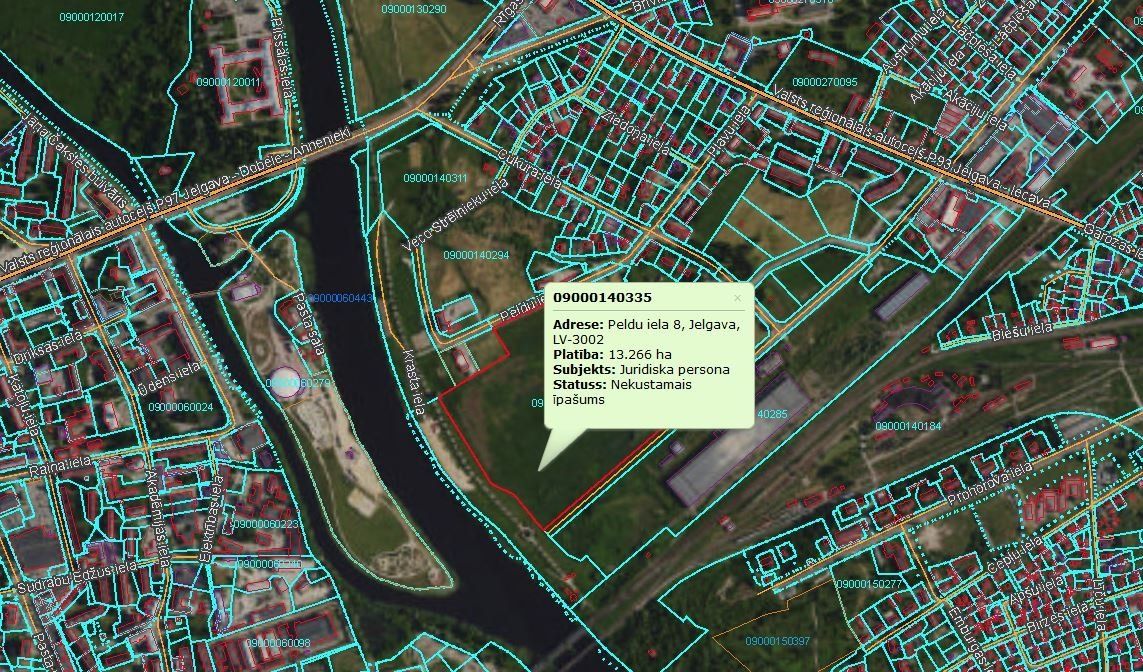1143x672 pixels.
Task: Click parcel label 09000120011
Action: pos(228,82)
